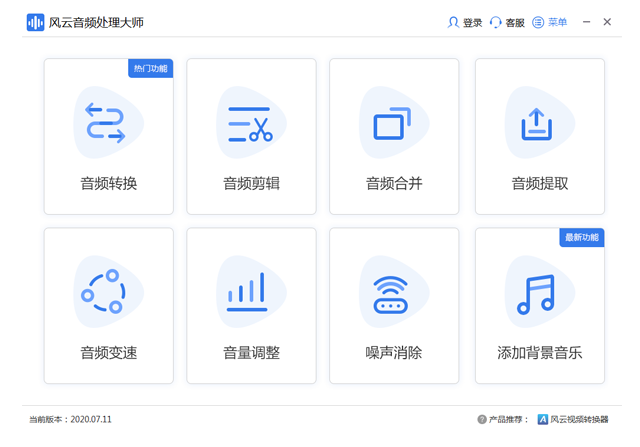Screen dimensions: 640x447
Task: Click the 添加背景音乐 music note icon
Action: 536,294
